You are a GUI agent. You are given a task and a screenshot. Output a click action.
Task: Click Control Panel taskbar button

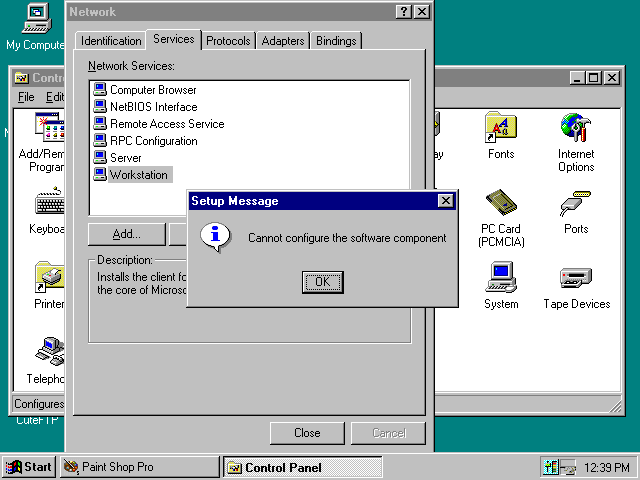(x=302, y=467)
